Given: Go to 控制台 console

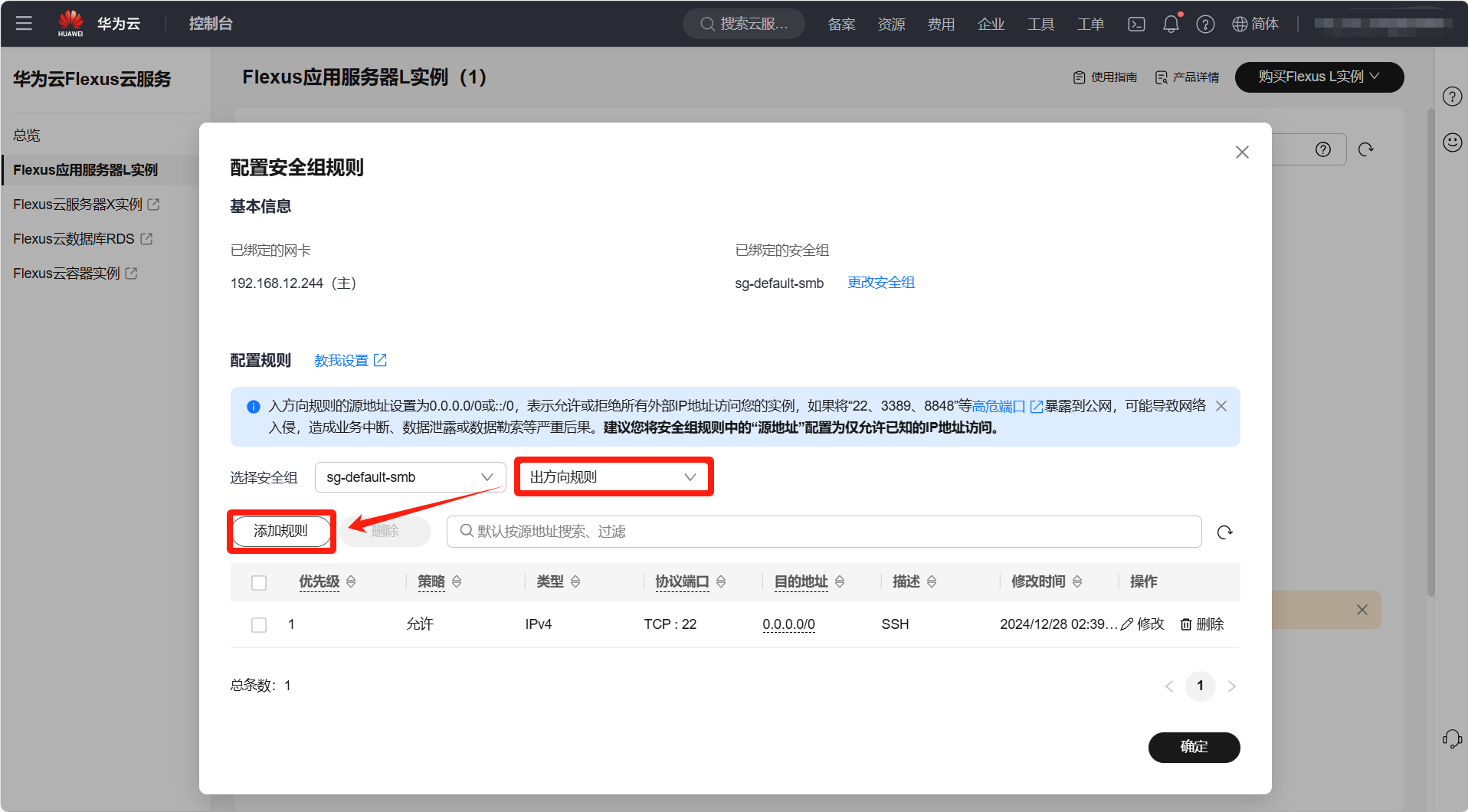Looking at the screenshot, I should pos(211,24).
